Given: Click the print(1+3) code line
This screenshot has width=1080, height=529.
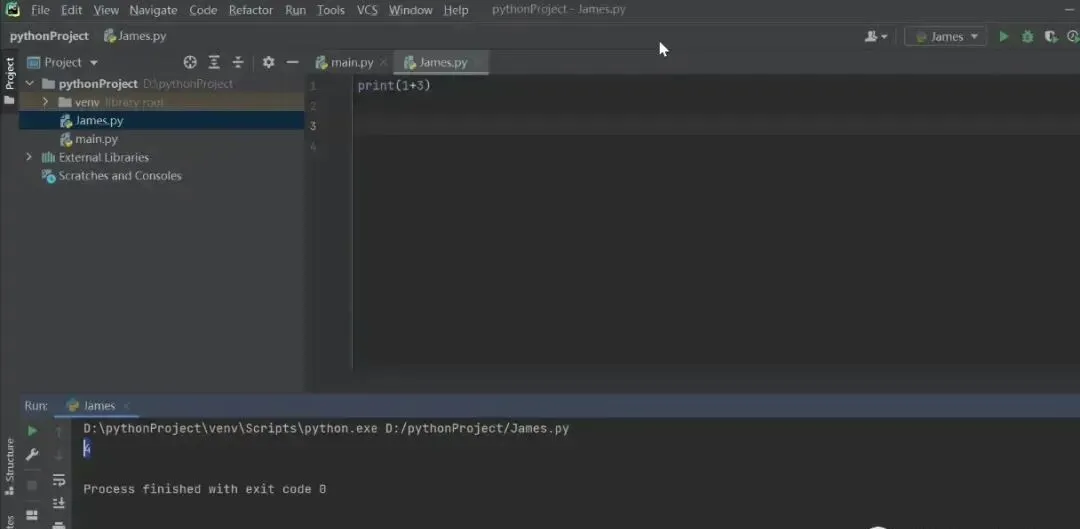Looking at the screenshot, I should click(394, 86).
